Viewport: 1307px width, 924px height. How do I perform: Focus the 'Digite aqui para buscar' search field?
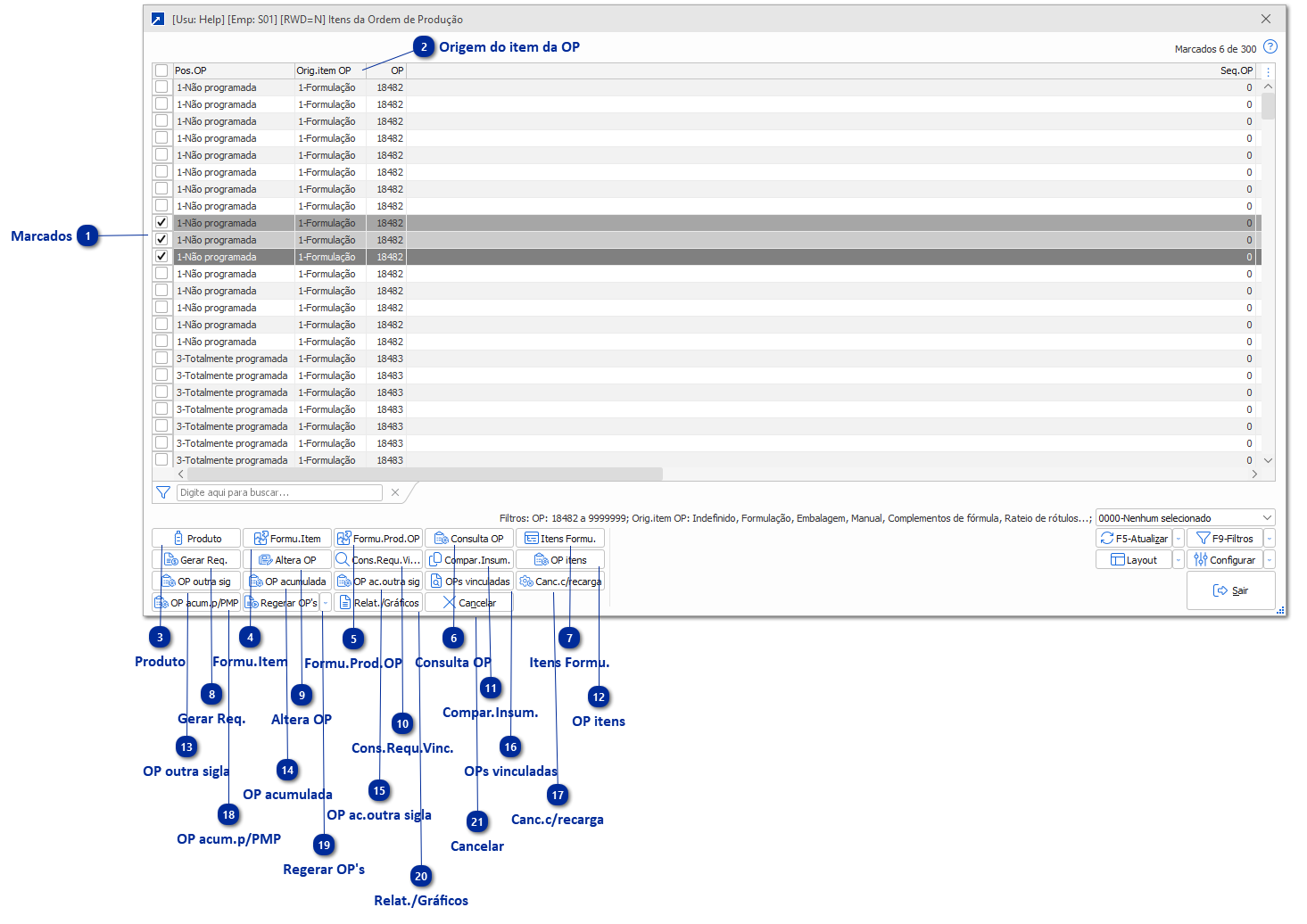pyautogui.click(x=279, y=492)
